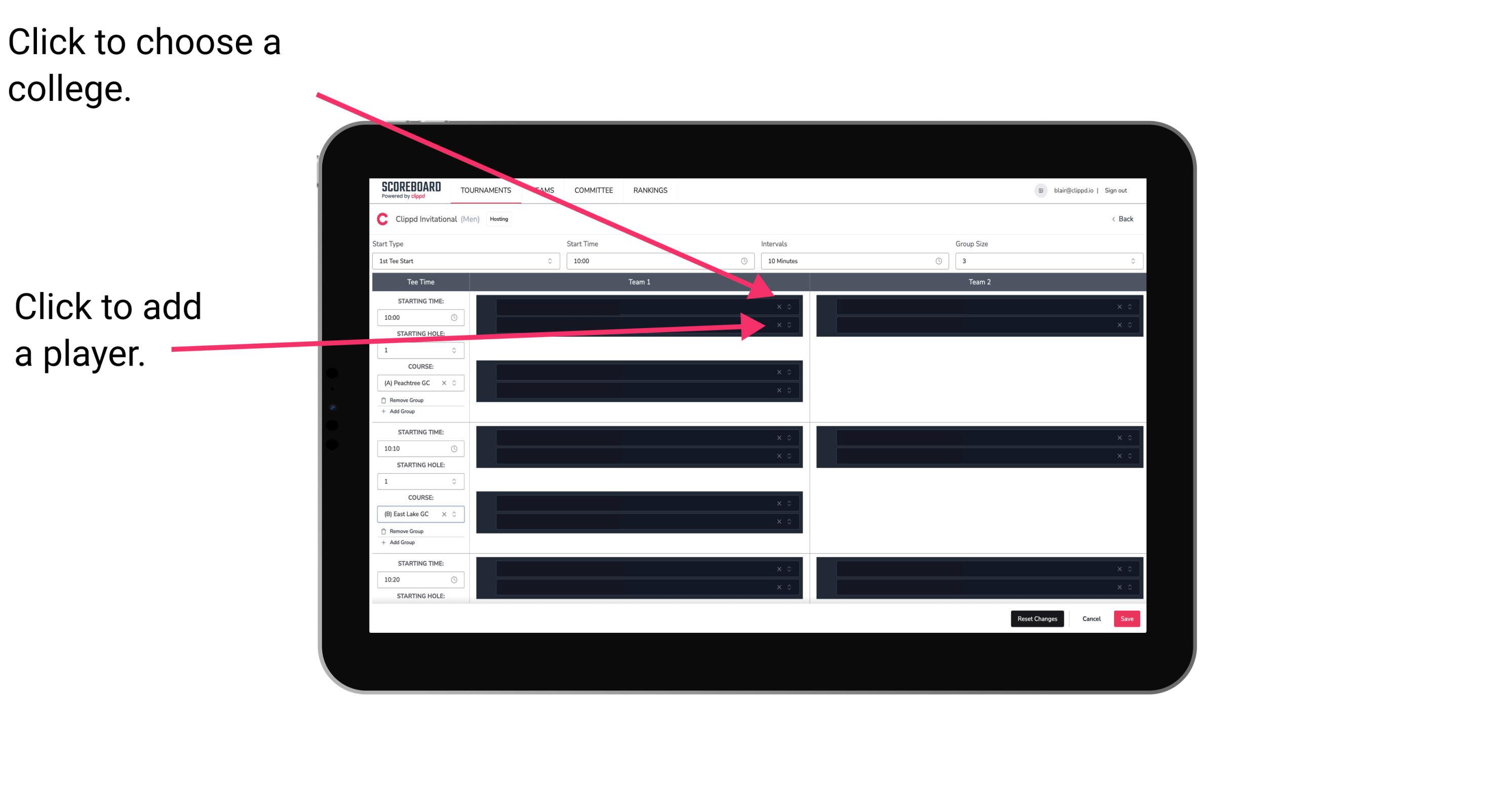
Task: Click the Back navigation link
Action: coord(1123,219)
